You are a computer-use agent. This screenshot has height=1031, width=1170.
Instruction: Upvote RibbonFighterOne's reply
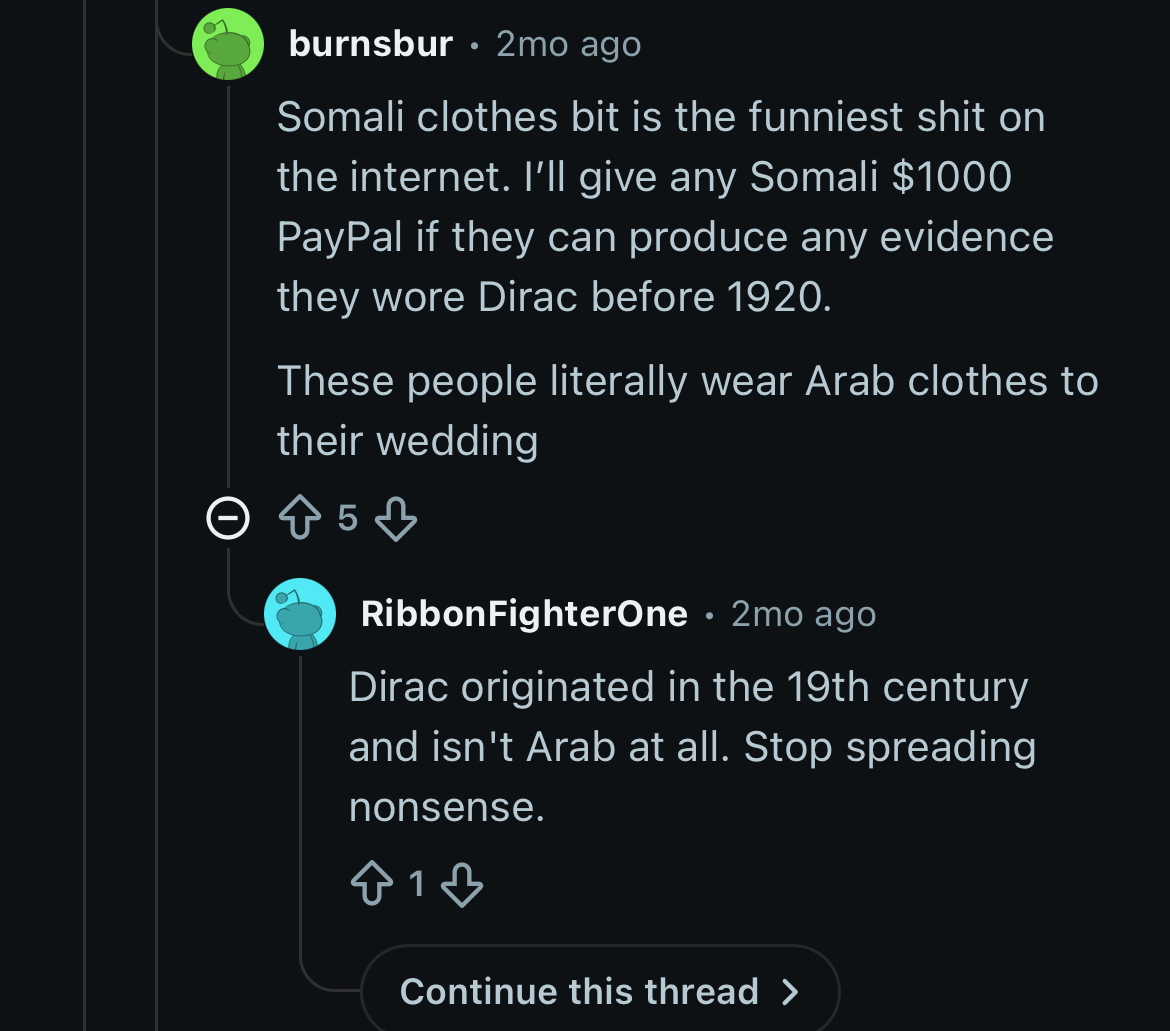tap(370, 885)
